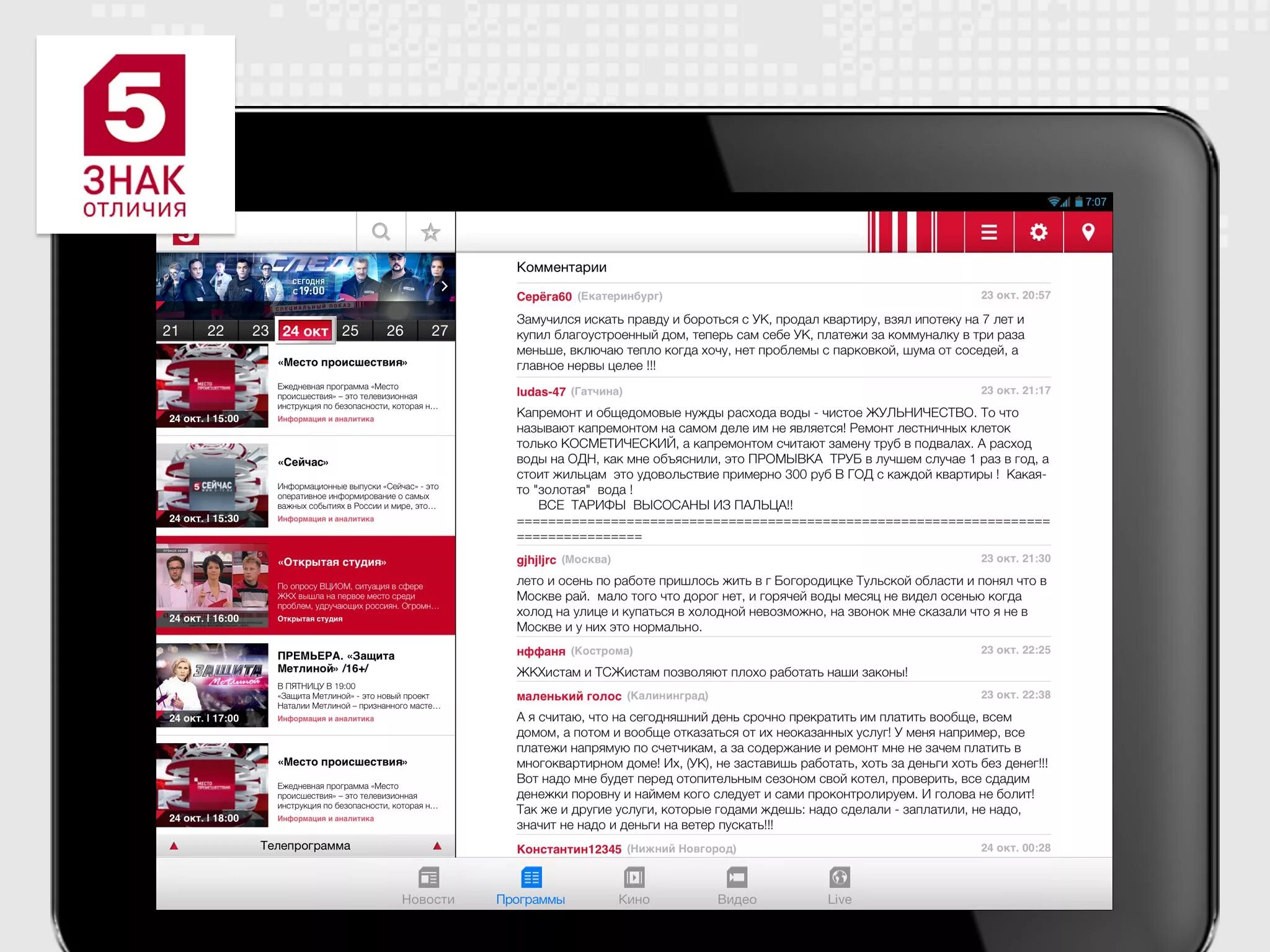This screenshot has height=952, width=1270.
Task: Select the «Открытая студия» title
Action: (x=332, y=562)
